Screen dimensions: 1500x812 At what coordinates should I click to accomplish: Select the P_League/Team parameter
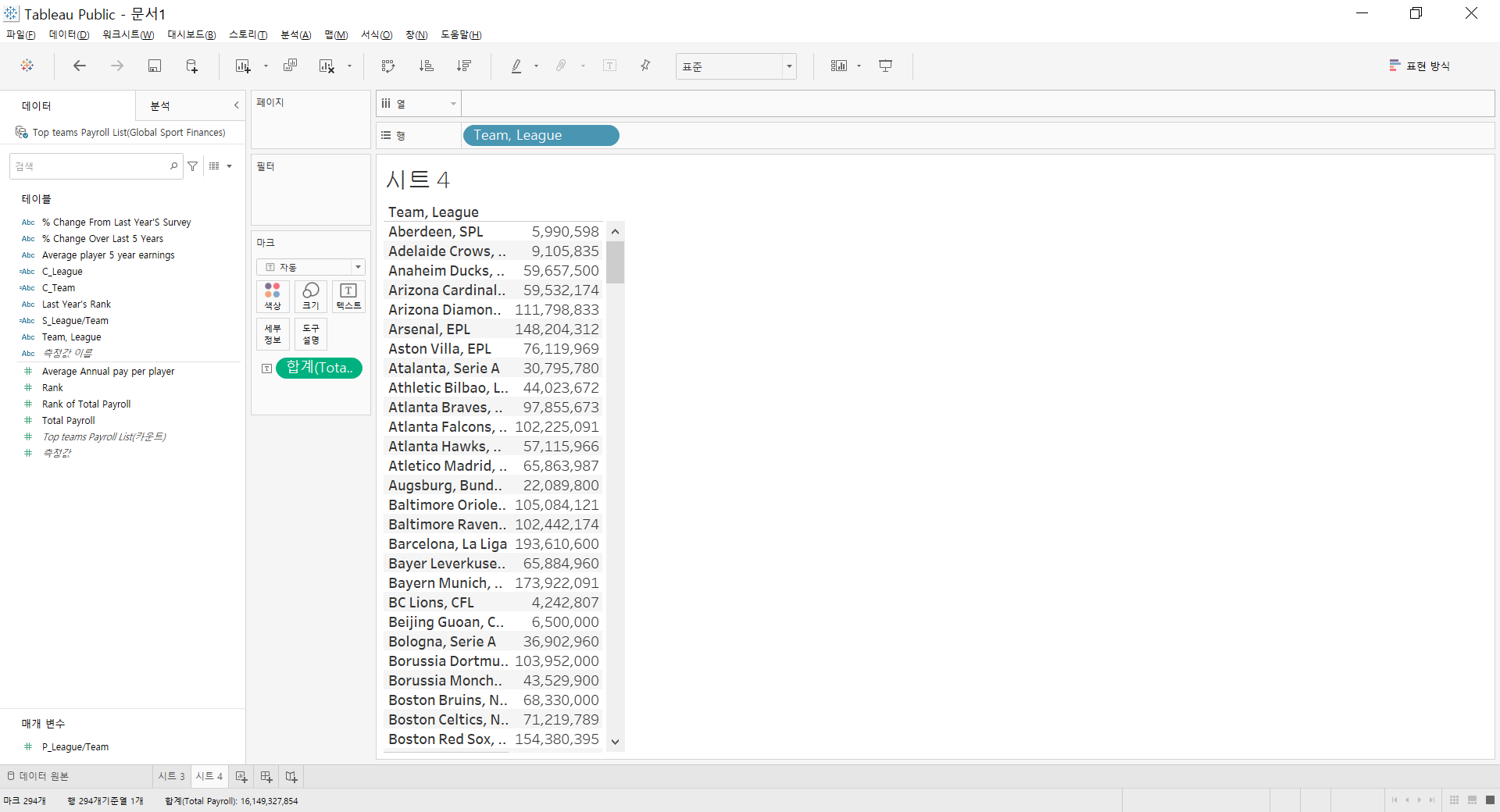(75, 747)
